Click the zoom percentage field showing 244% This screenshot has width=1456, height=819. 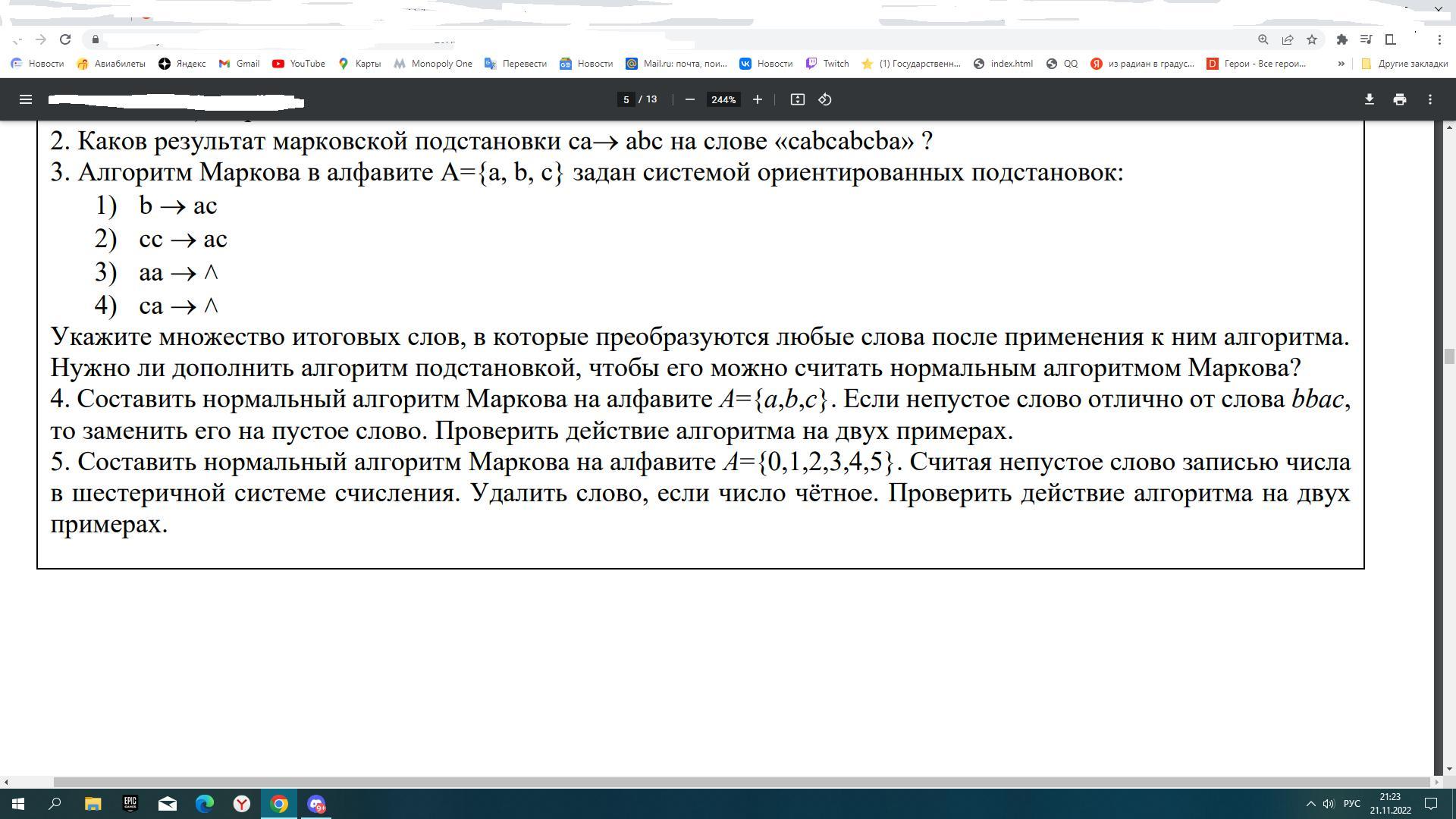(x=723, y=99)
